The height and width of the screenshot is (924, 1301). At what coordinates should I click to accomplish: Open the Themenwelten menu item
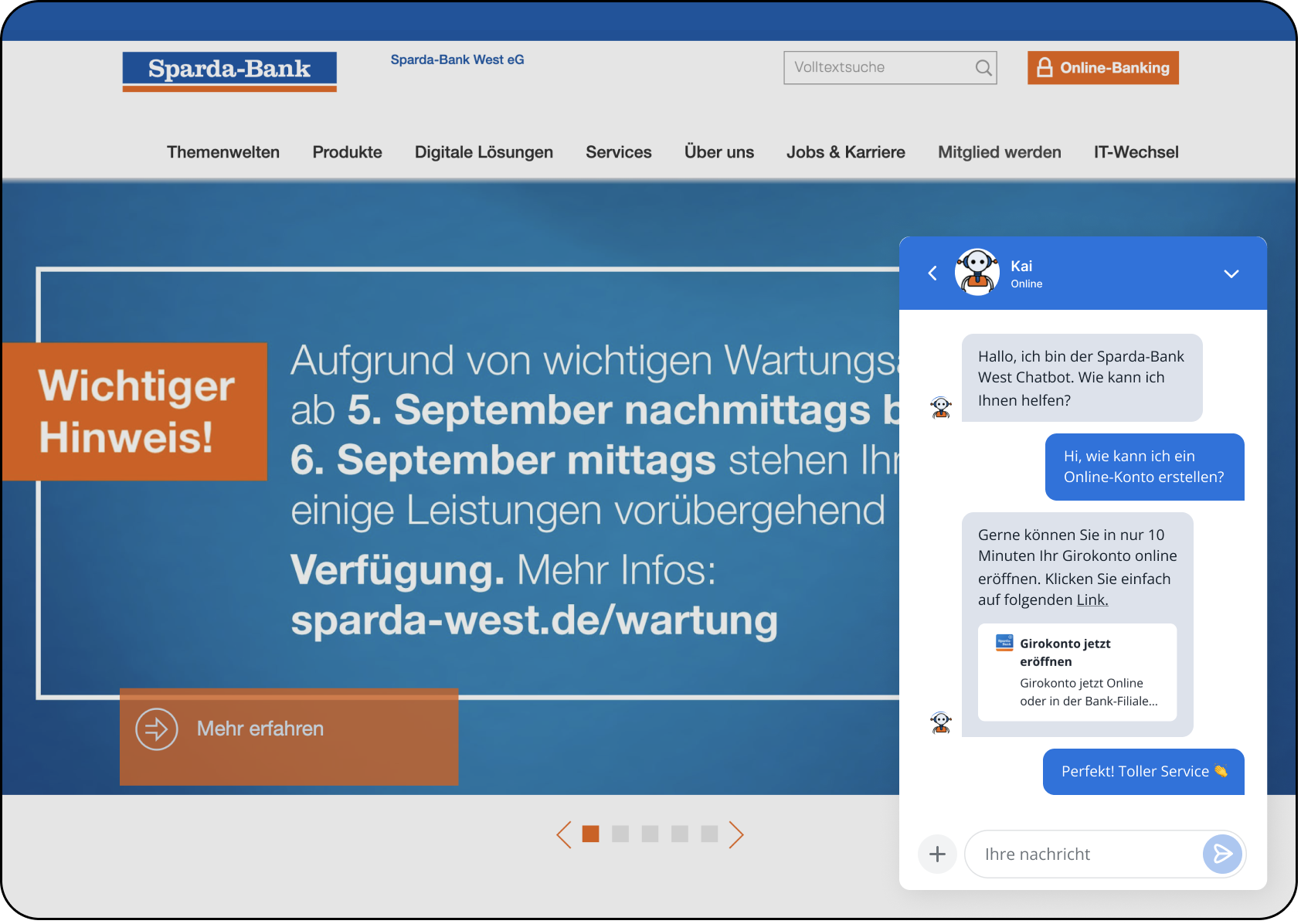click(x=223, y=152)
